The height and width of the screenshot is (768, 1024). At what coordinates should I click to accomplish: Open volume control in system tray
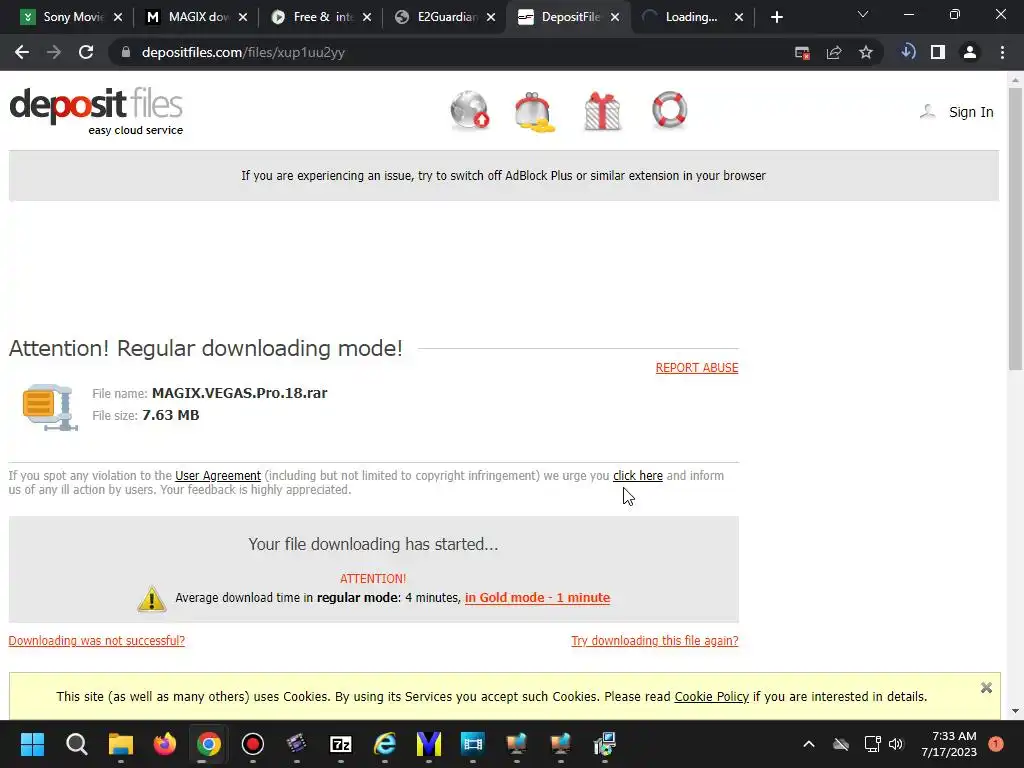[x=896, y=744]
